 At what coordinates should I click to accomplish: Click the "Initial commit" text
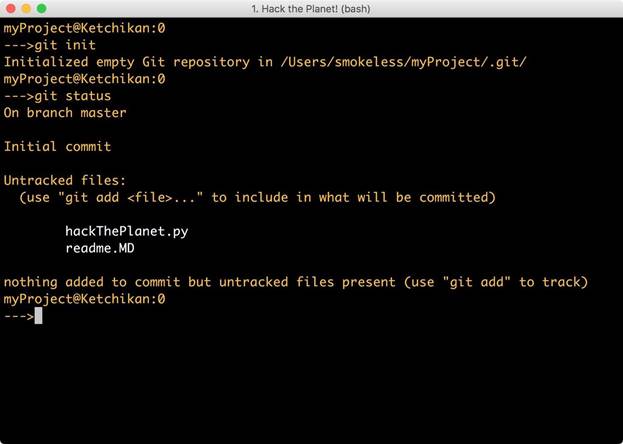(57, 147)
